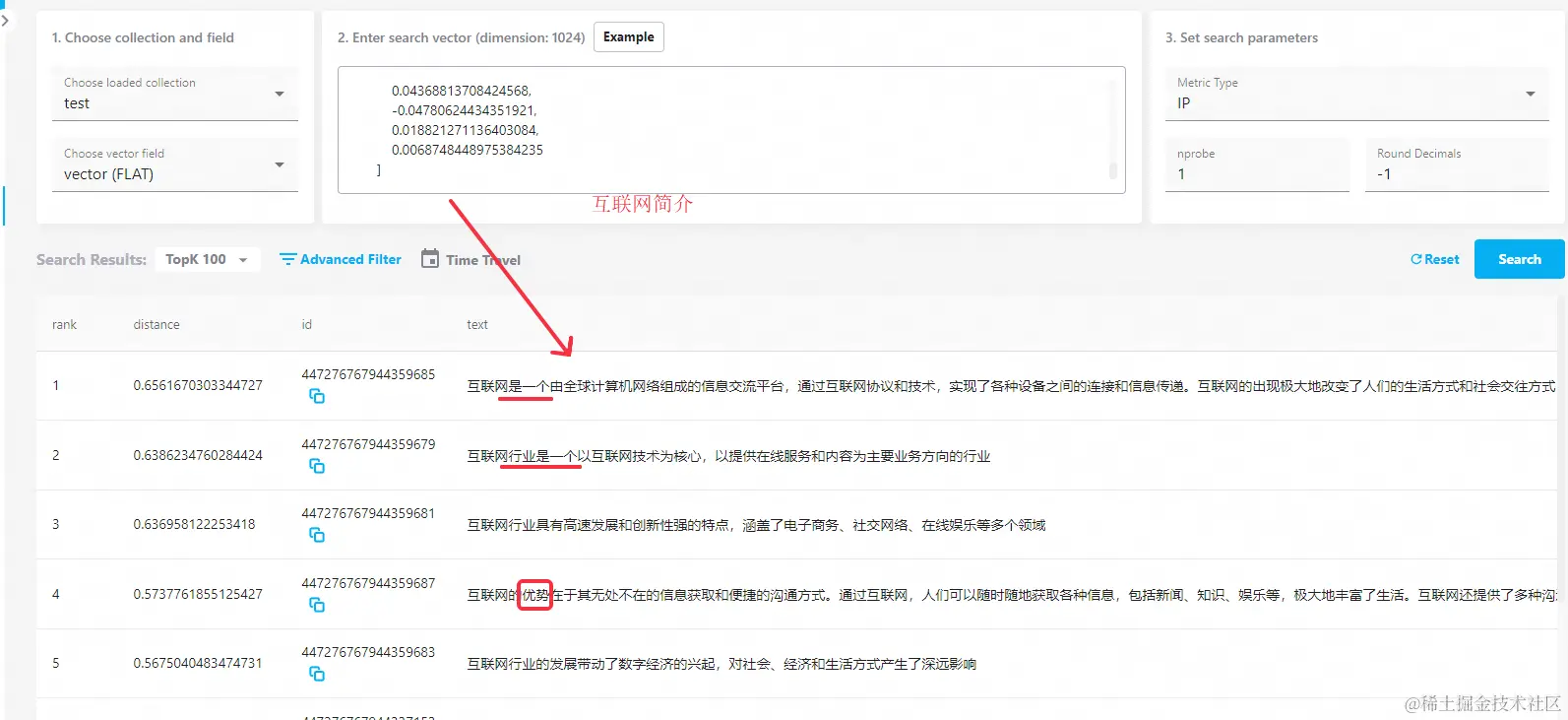This screenshot has width=1568, height=720.
Task: Open the Metric Type dropdown
Action: [x=1356, y=94]
